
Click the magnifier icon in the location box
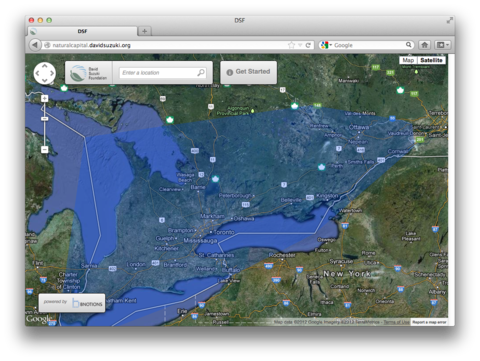click(201, 72)
